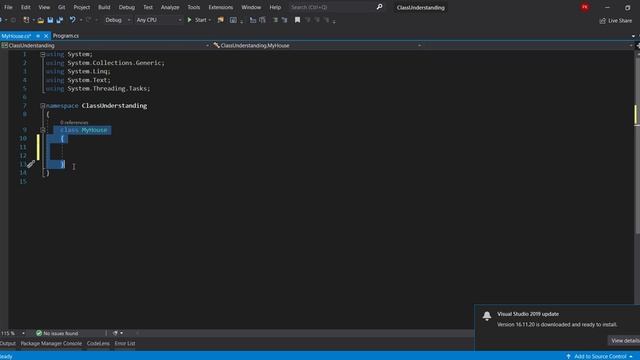Screen dimensions: 640x360
Task: Open the Build menu
Action: (x=104, y=7)
